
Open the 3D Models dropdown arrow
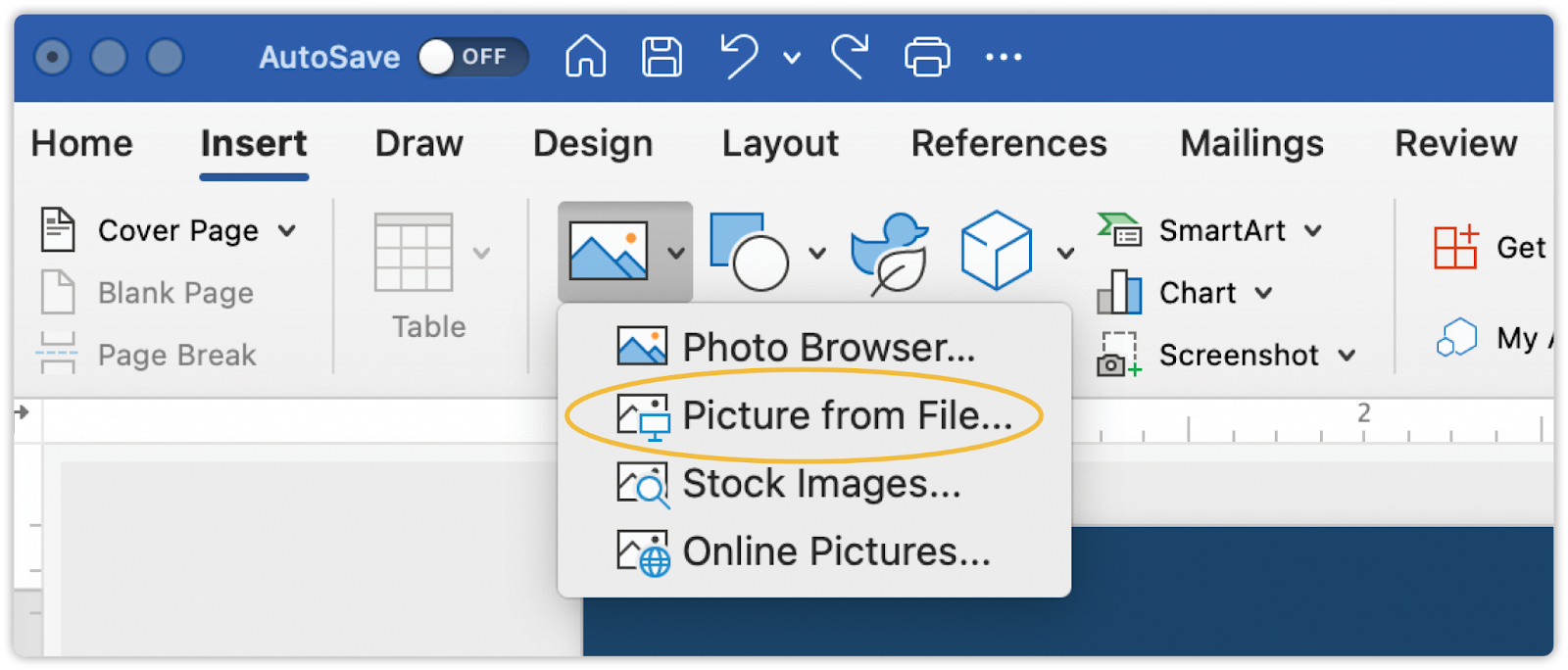point(1065,254)
